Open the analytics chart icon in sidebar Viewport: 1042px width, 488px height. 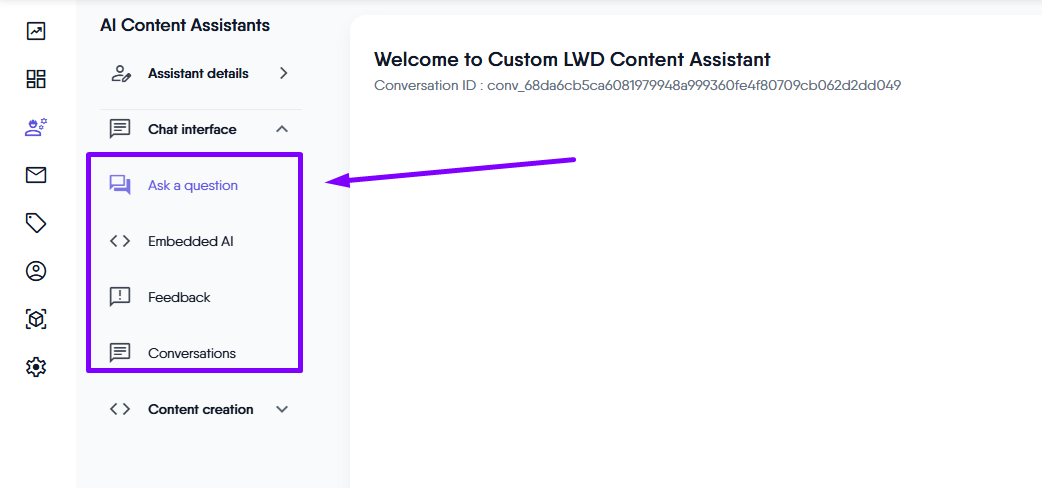point(36,31)
